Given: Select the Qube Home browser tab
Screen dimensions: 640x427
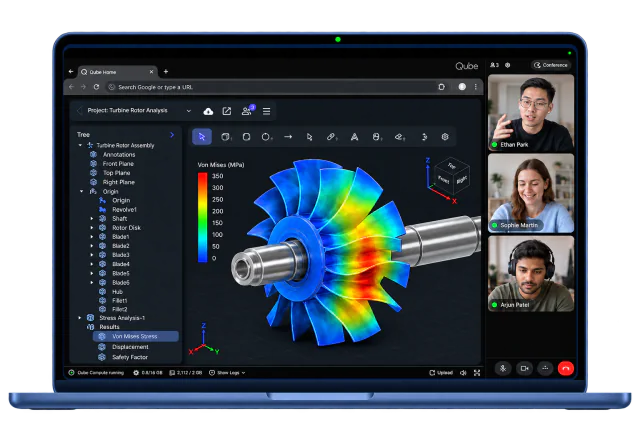Looking at the screenshot, I should click(118, 72).
